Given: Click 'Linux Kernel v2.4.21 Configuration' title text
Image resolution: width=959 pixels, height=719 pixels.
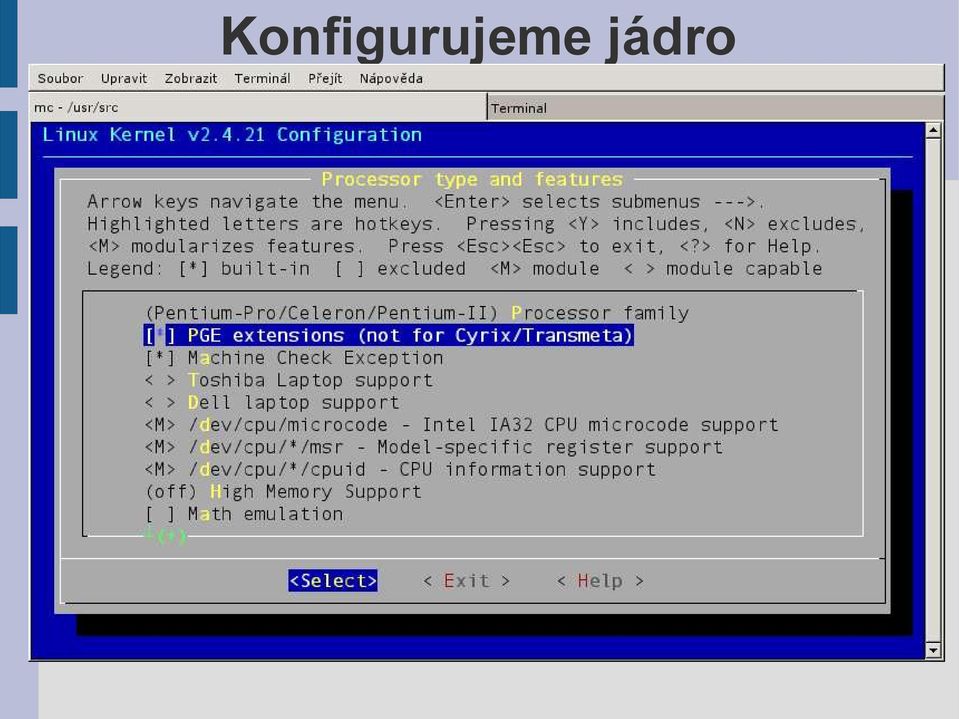Looking at the screenshot, I should click(232, 135).
